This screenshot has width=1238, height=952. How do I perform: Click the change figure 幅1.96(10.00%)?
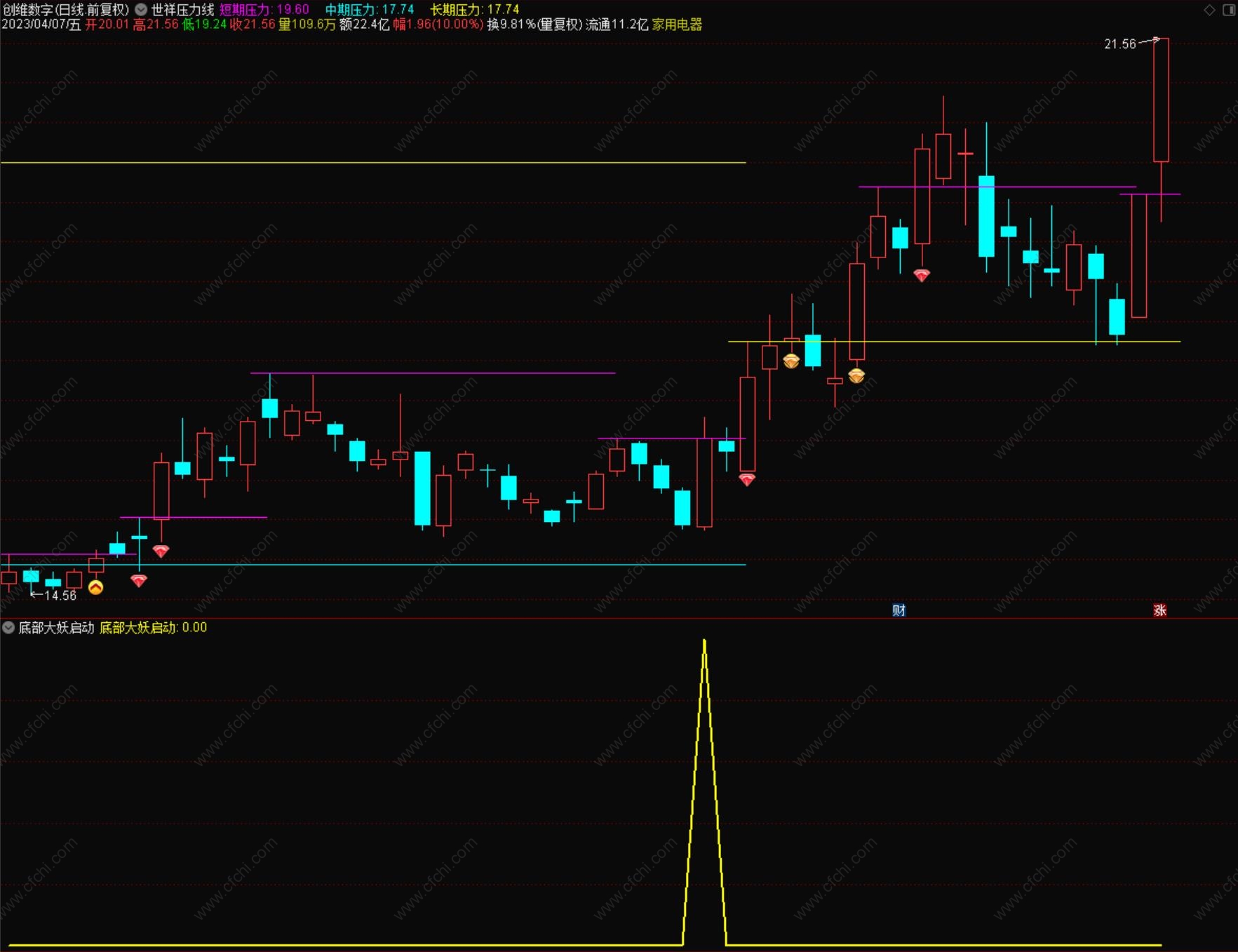[438, 25]
